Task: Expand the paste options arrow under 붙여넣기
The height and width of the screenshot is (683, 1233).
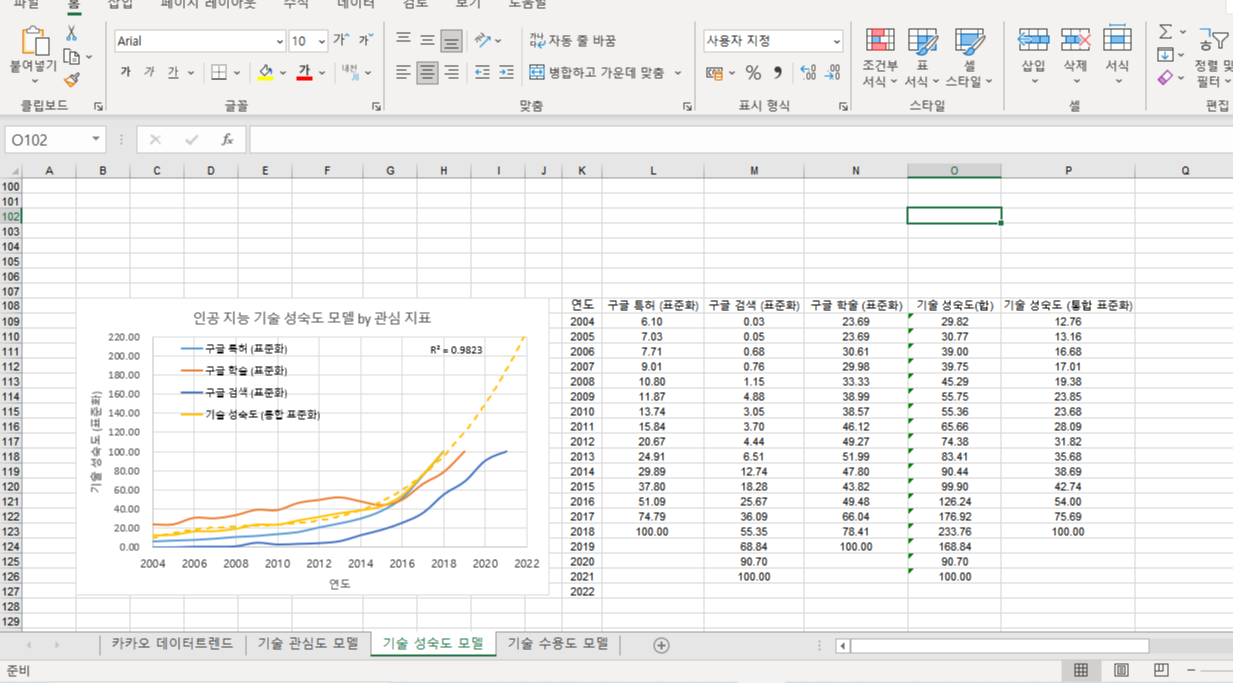Action: [35, 82]
